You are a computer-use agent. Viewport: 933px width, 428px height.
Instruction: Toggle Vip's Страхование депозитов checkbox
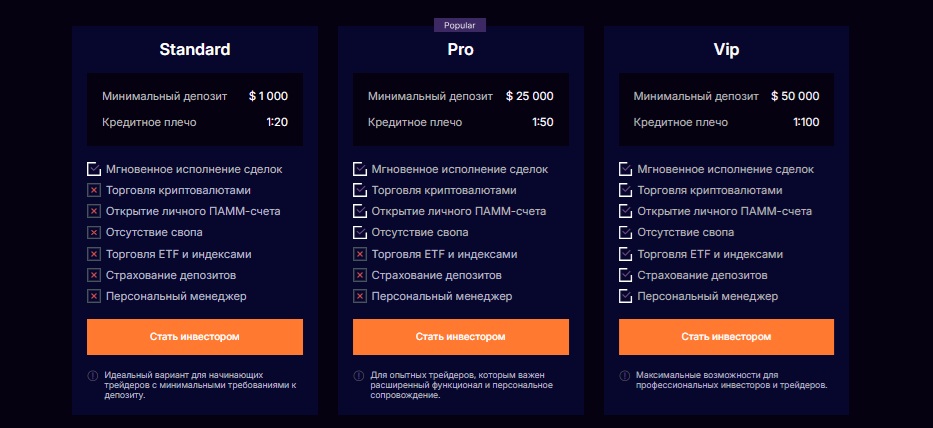pyautogui.click(x=626, y=275)
